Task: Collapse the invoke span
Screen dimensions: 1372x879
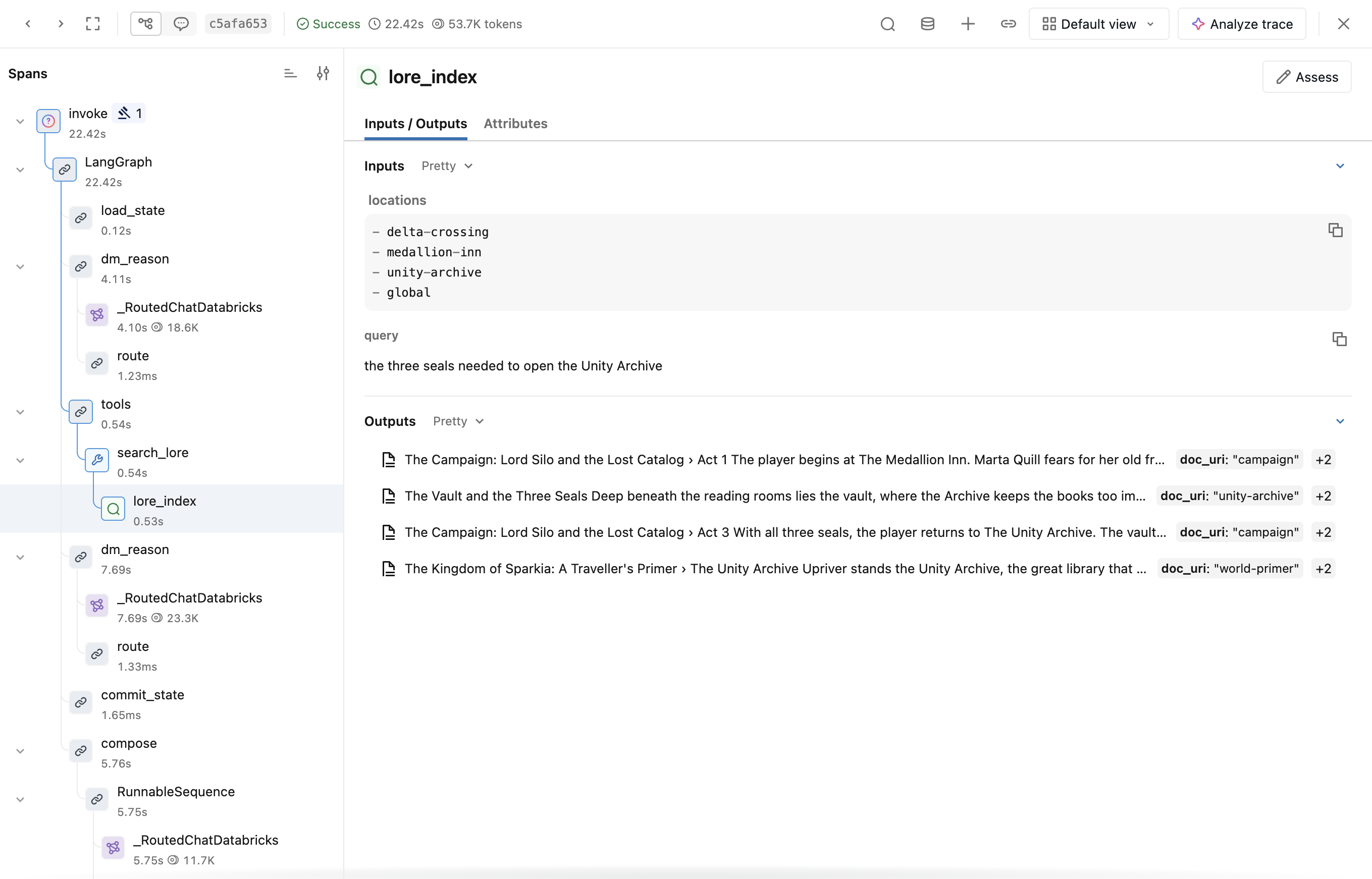Action: coord(20,122)
